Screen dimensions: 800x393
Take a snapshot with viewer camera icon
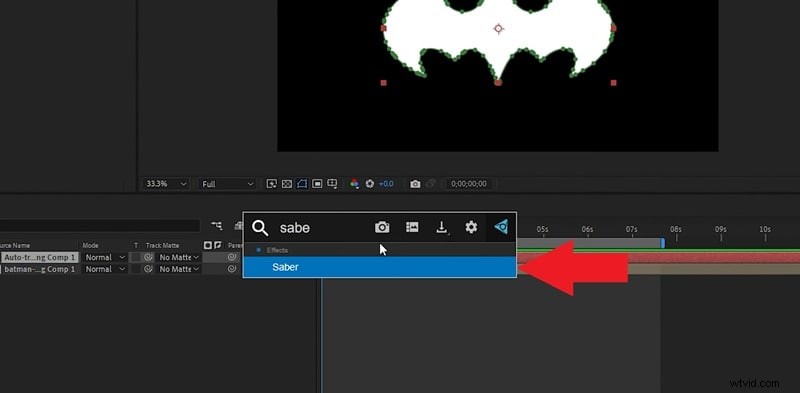click(415, 184)
